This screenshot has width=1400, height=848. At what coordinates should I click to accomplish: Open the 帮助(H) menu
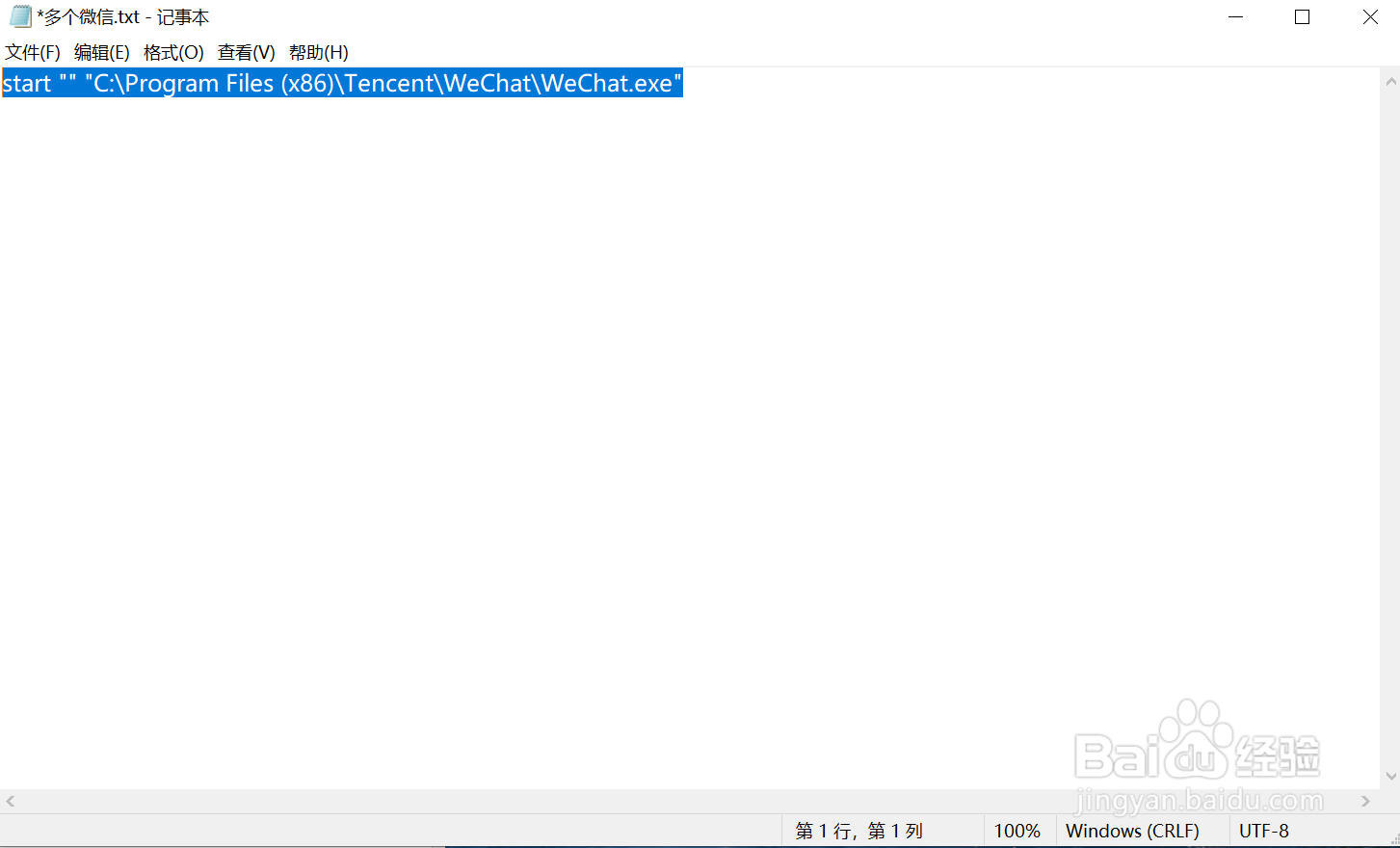click(x=319, y=52)
